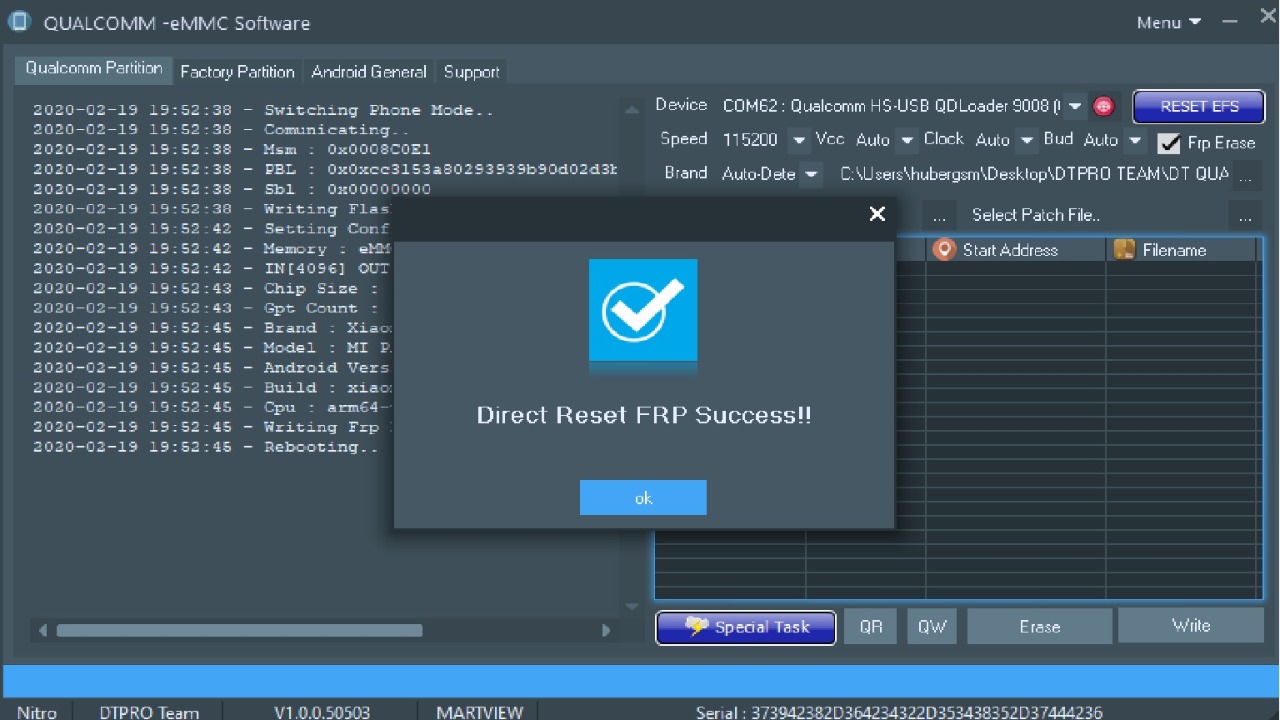
Task: Click the Start Address location icon
Action: click(x=944, y=249)
